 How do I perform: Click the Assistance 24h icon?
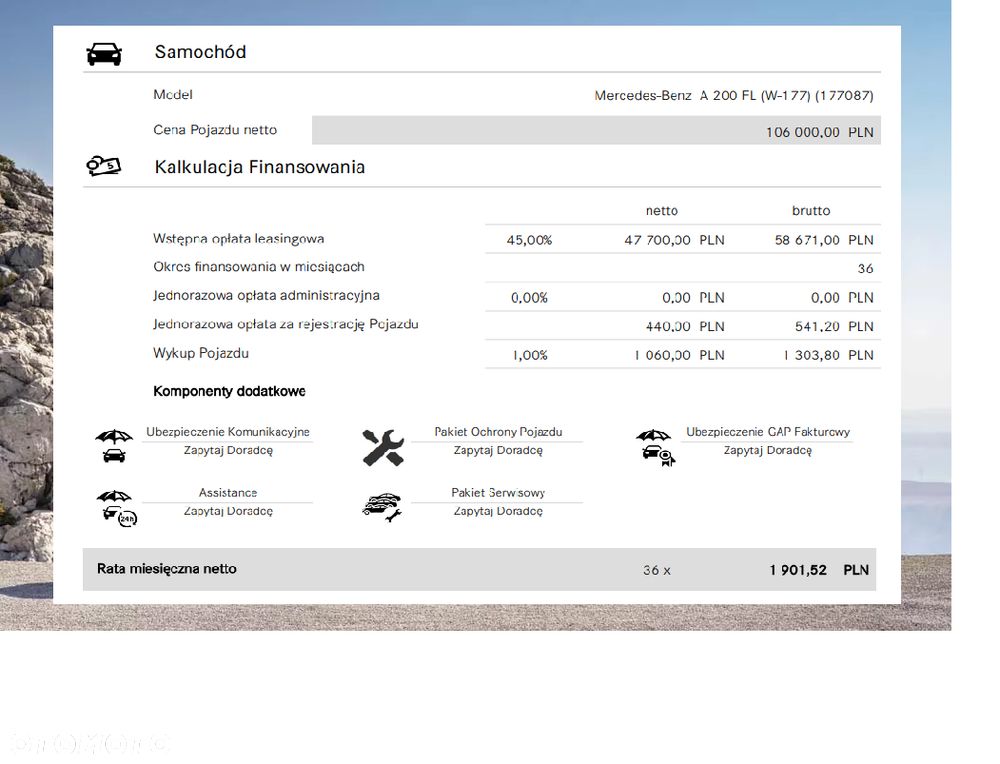pos(117,508)
